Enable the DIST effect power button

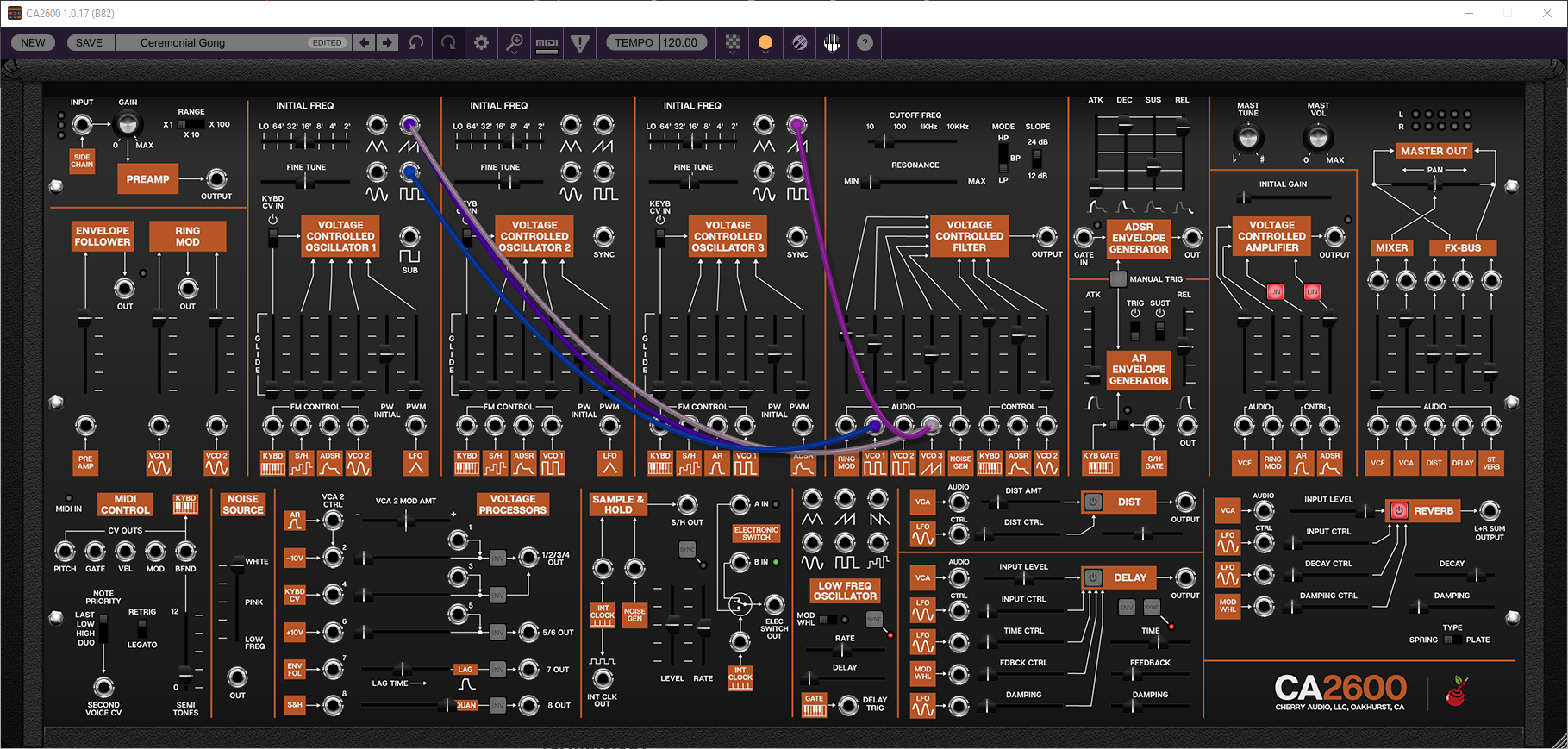coord(1093,502)
